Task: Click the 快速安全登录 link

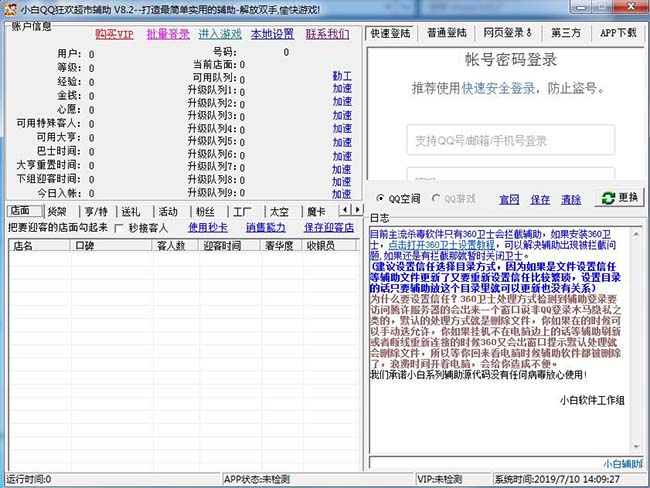Action: pos(498,88)
